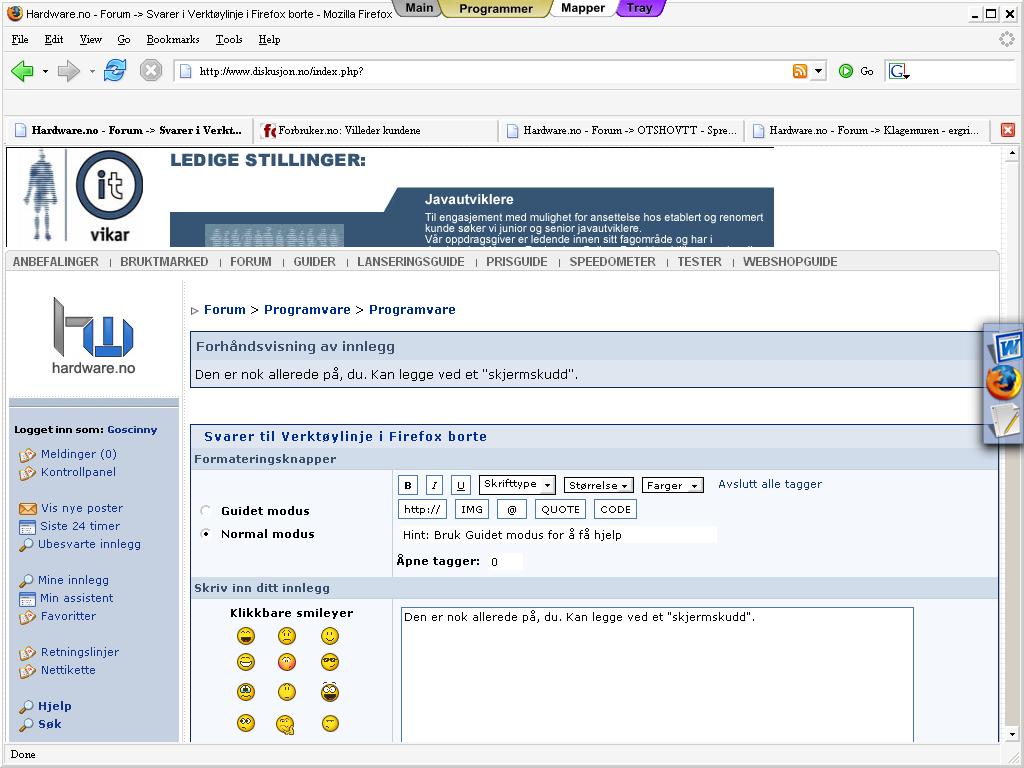
Task: Open the Meldinger (0) link
Action: click(78, 454)
